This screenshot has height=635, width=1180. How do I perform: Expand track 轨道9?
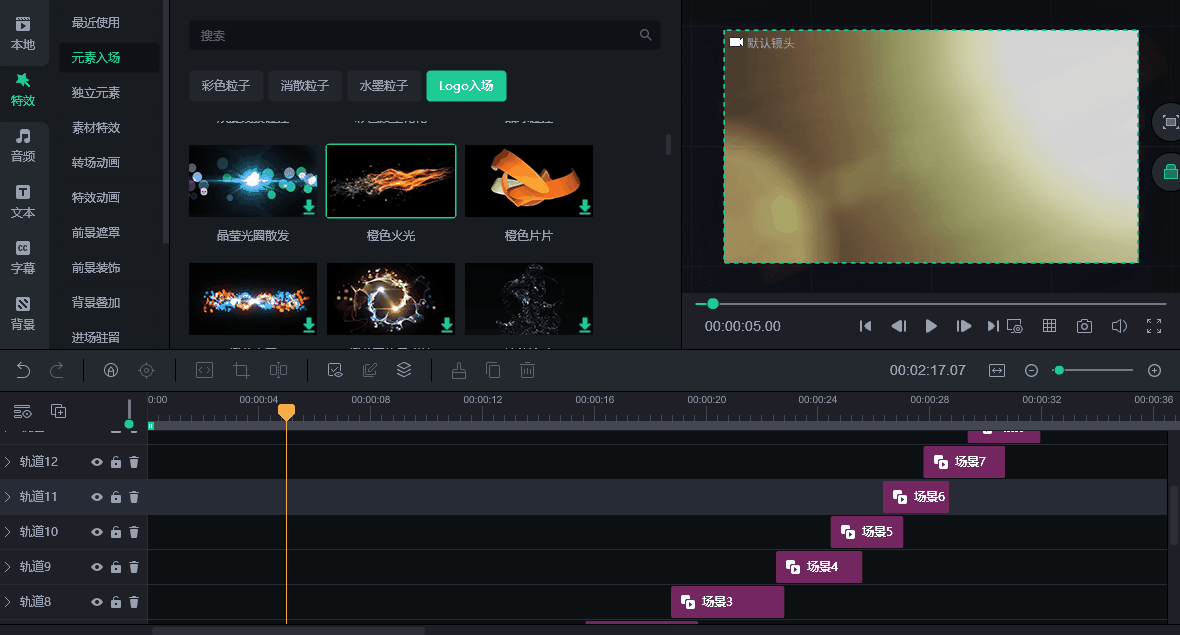[x=8, y=567]
